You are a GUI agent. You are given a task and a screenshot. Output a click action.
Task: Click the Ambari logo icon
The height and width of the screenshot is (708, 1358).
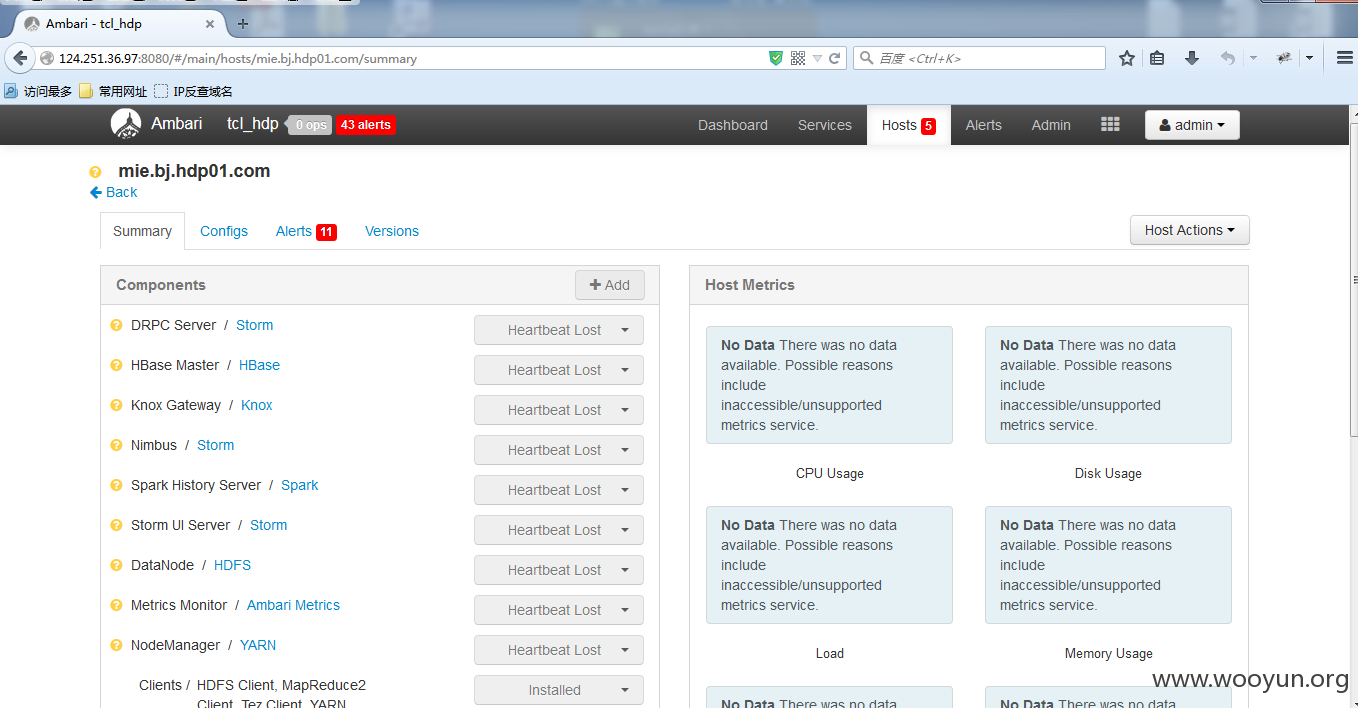pos(126,124)
